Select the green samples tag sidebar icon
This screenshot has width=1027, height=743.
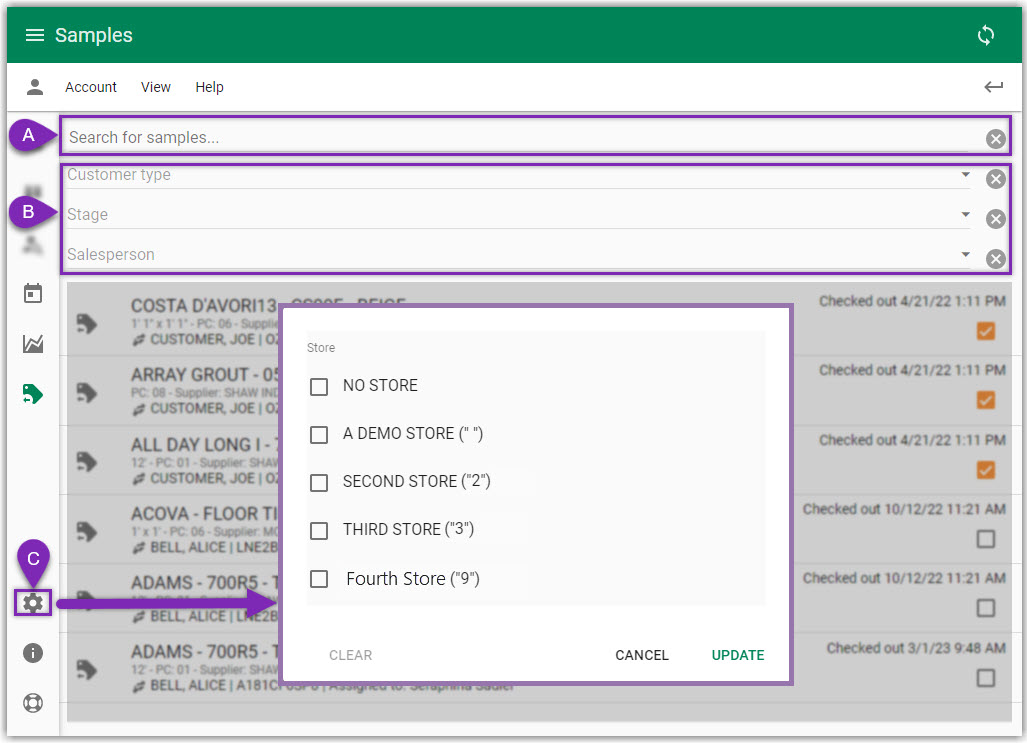pos(33,395)
